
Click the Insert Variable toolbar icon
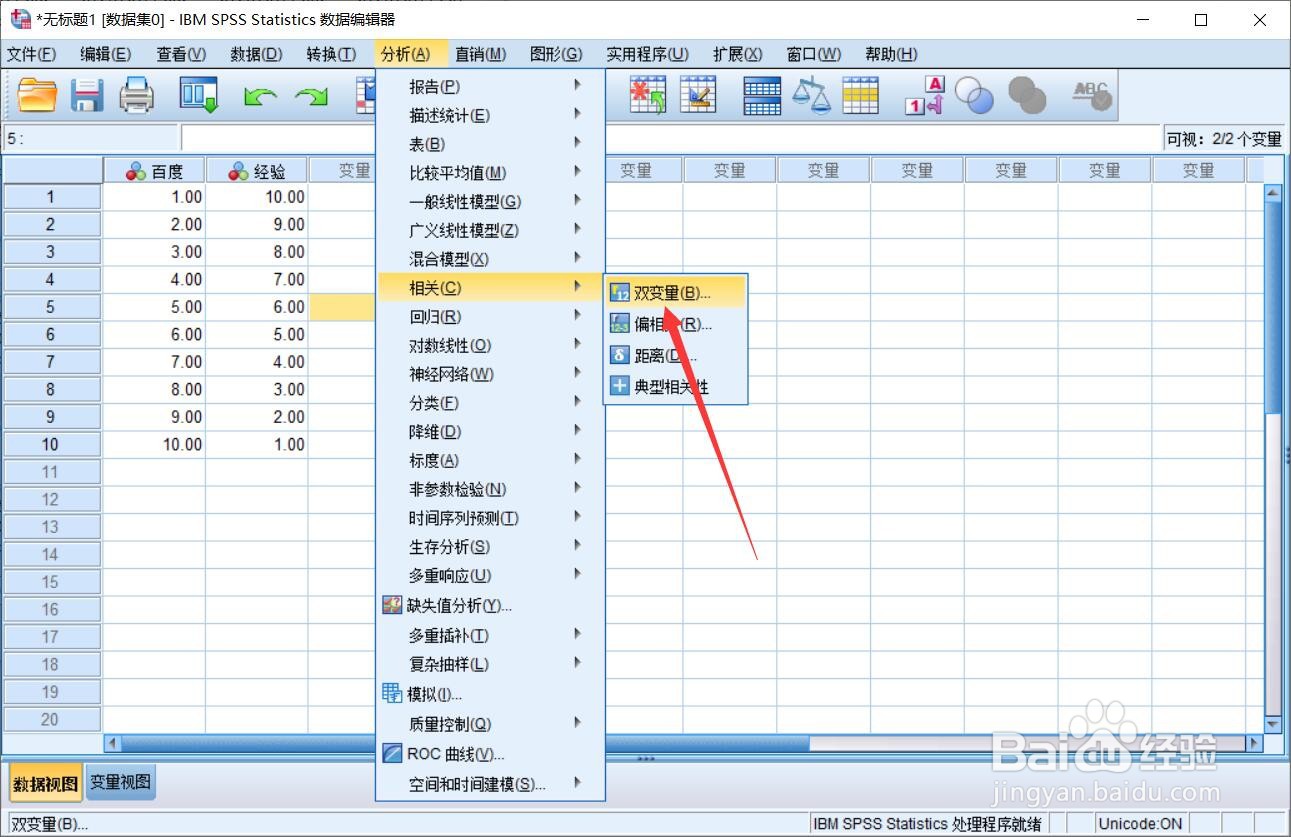698,96
